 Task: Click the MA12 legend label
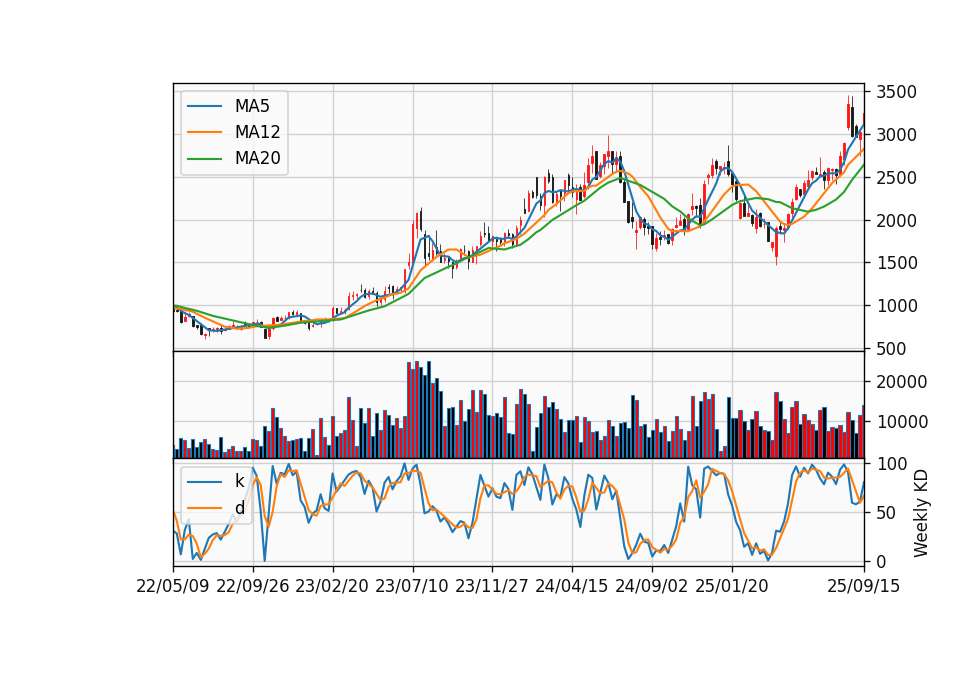[x=257, y=132]
